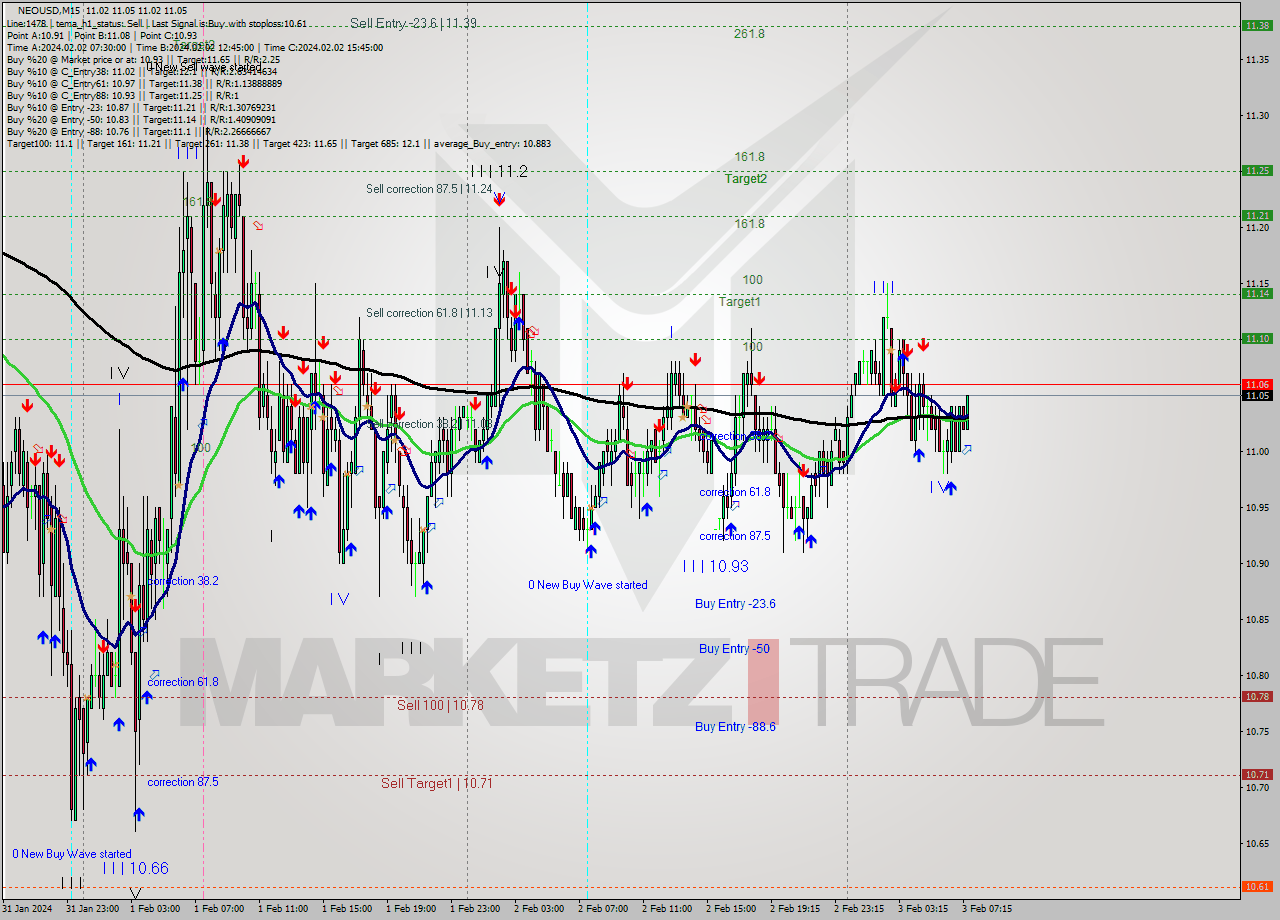Click the 11.30 price axis value

click(1257, 115)
